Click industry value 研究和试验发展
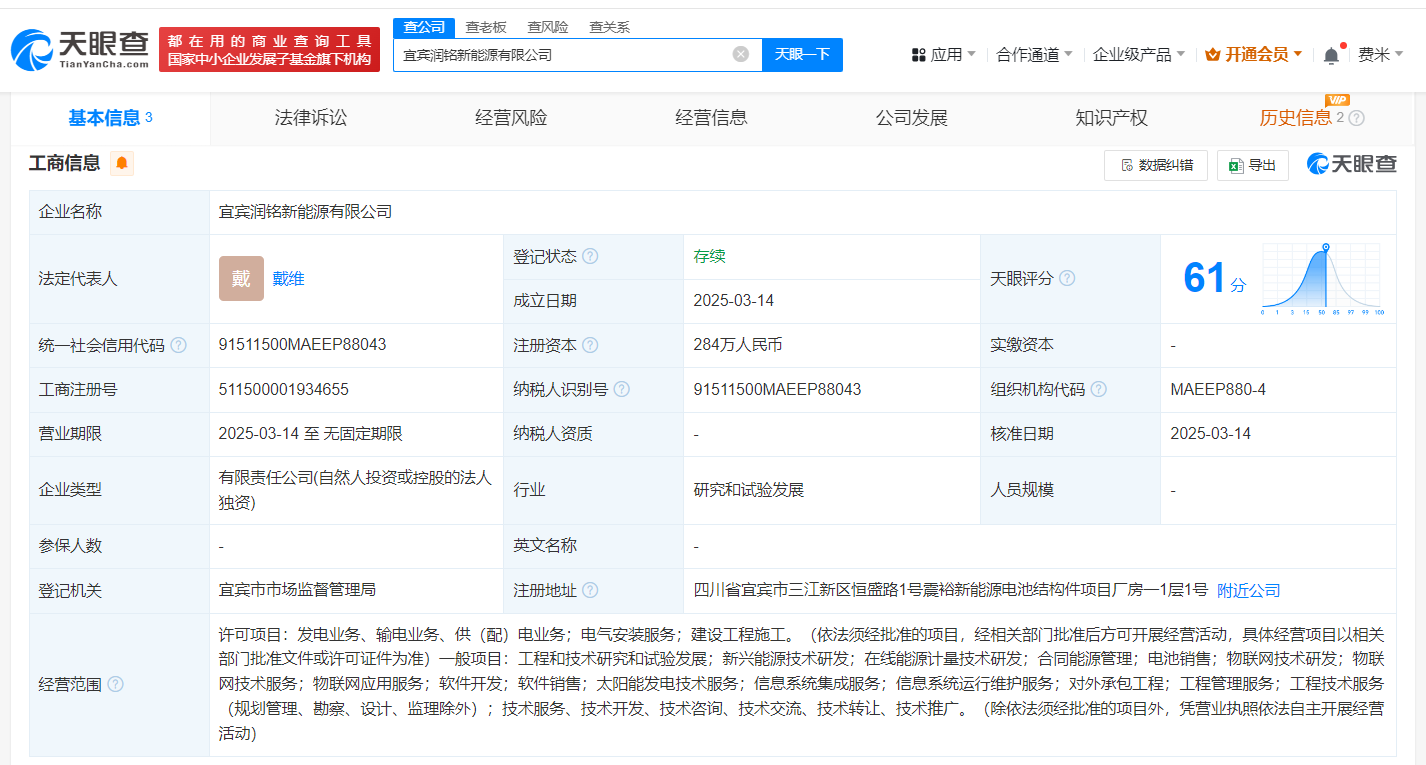Viewport: 1426px width, 765px height. pyautogui.click(x=749, y=490)
